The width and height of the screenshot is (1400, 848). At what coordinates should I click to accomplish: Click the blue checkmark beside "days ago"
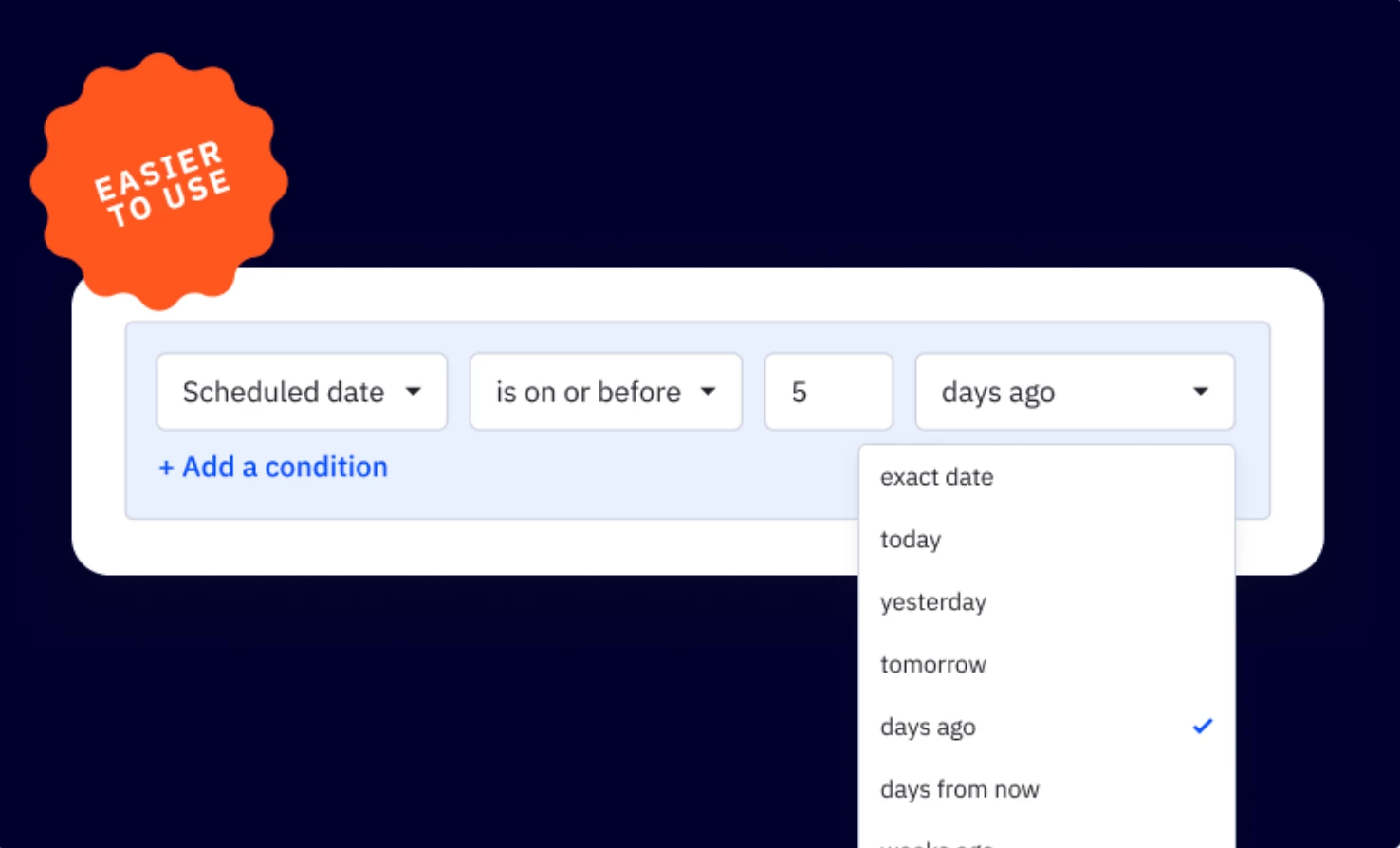(1203, 727)
